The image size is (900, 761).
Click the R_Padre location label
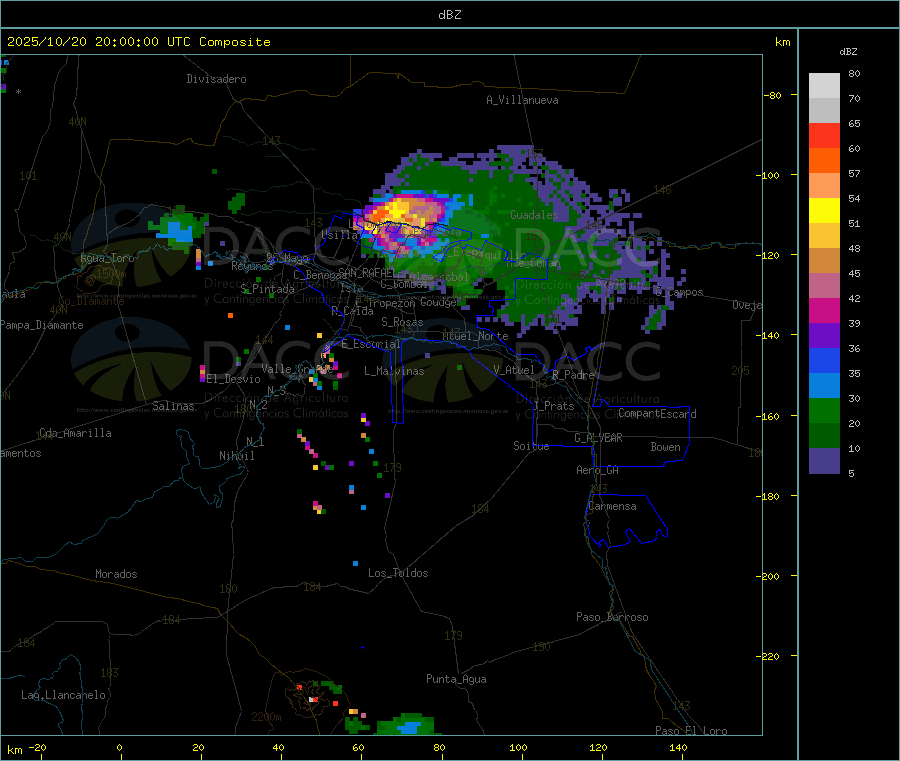(x=573, y=375)
